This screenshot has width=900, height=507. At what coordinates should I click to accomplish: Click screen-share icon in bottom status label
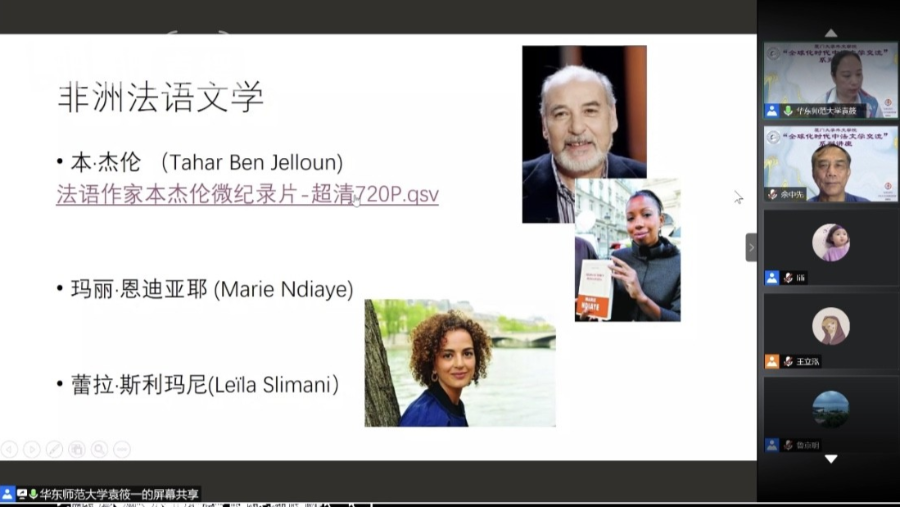click(x=22, y=494)
